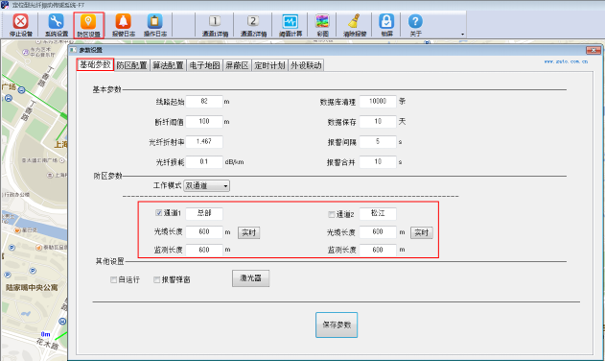Click channel 2 光缆长度 field
The height and width of the screenshot is (361, 605).
[x=378, y=232]
